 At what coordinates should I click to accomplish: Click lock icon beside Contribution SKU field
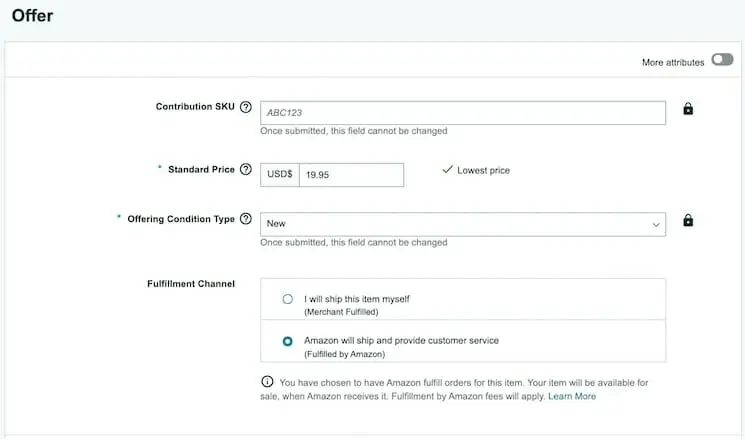pos(688,109)
